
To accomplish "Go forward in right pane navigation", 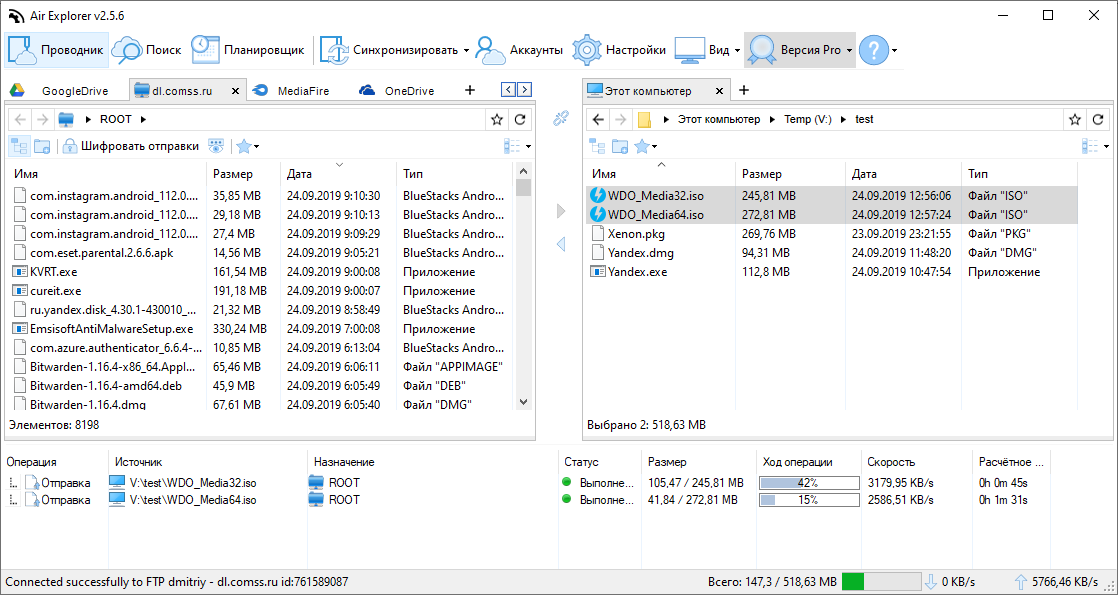I will point(621,119).
